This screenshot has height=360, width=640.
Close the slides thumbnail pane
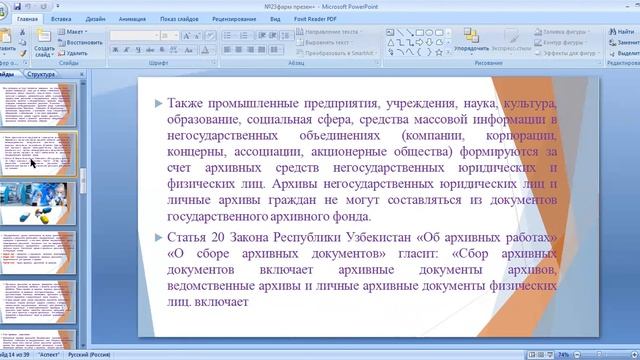(x=82, y=74)
